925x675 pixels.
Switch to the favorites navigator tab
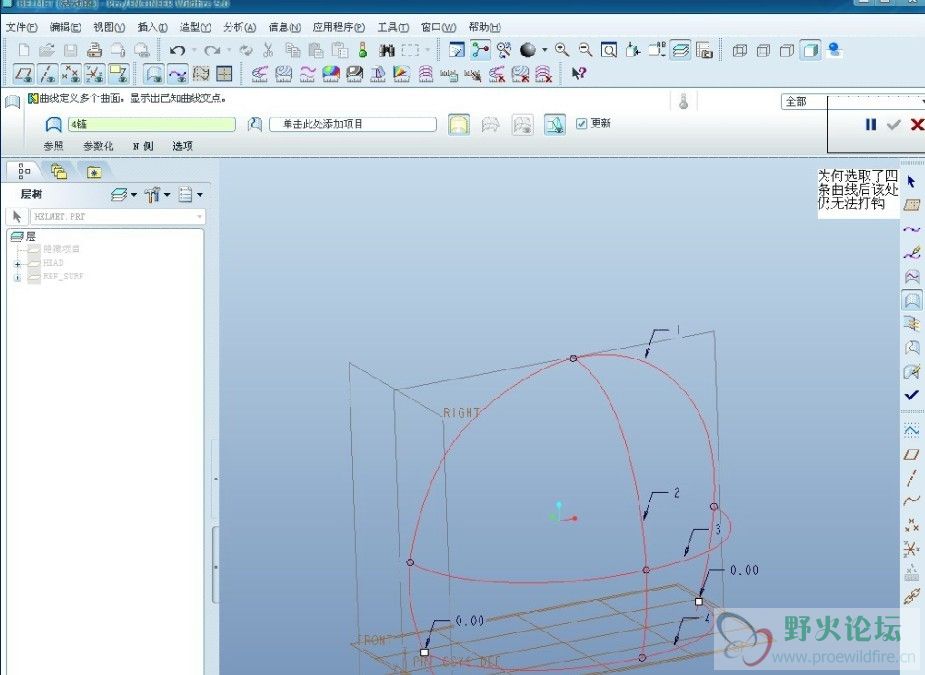pyautogui.click(x=94, y=172)
